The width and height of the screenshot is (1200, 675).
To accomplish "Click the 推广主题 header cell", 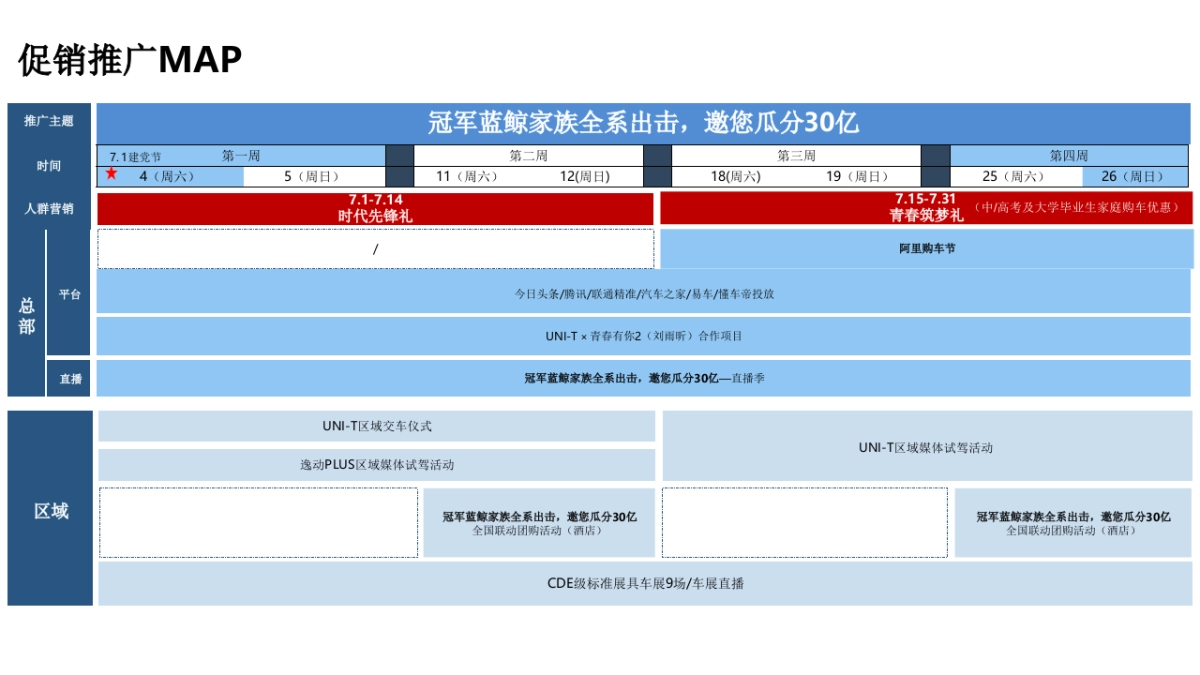I will (x=49, y=120).
